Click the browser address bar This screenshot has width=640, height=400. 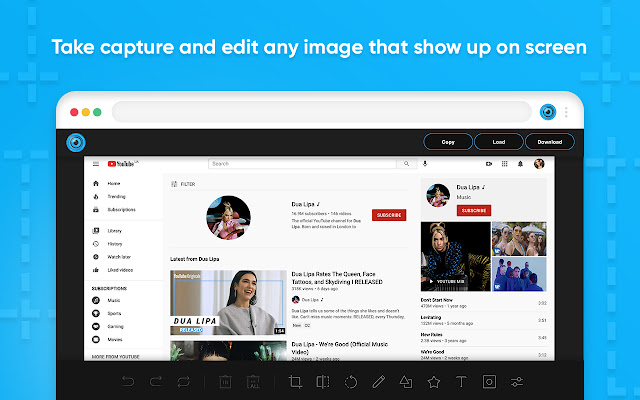322,112
